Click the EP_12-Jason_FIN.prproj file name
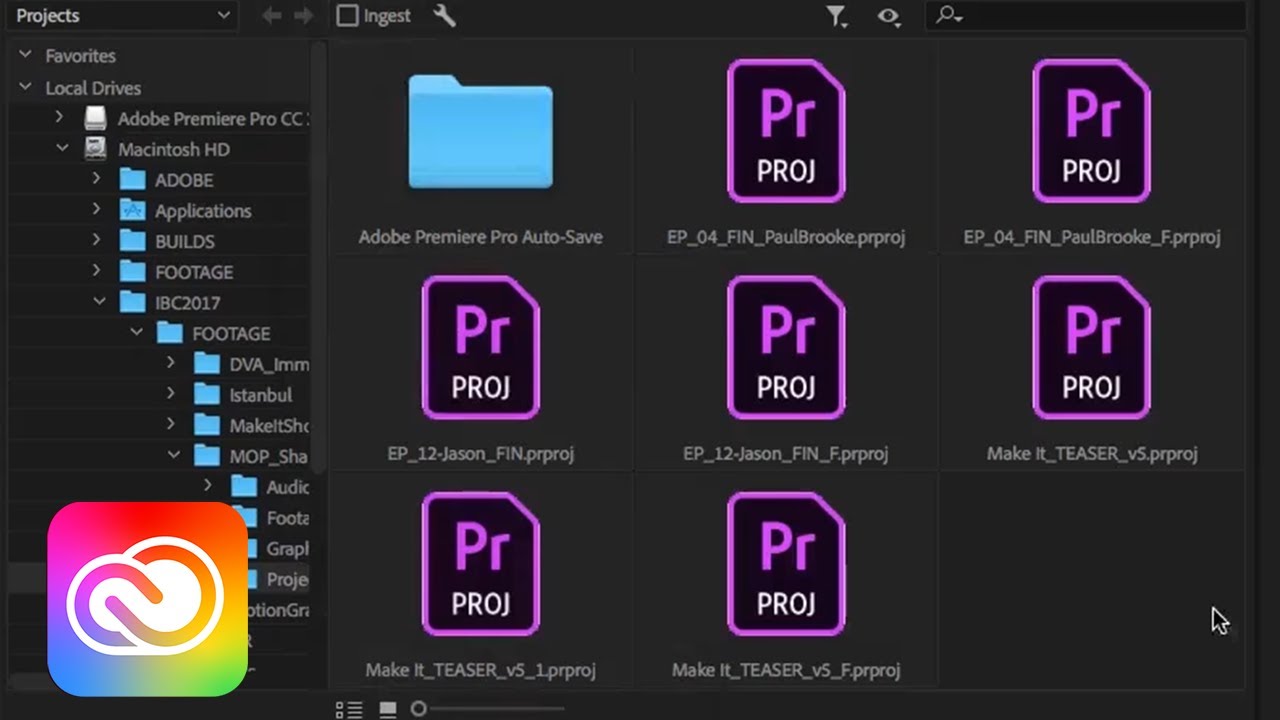This screenshot has width=1280, height=720. [480, 453]
